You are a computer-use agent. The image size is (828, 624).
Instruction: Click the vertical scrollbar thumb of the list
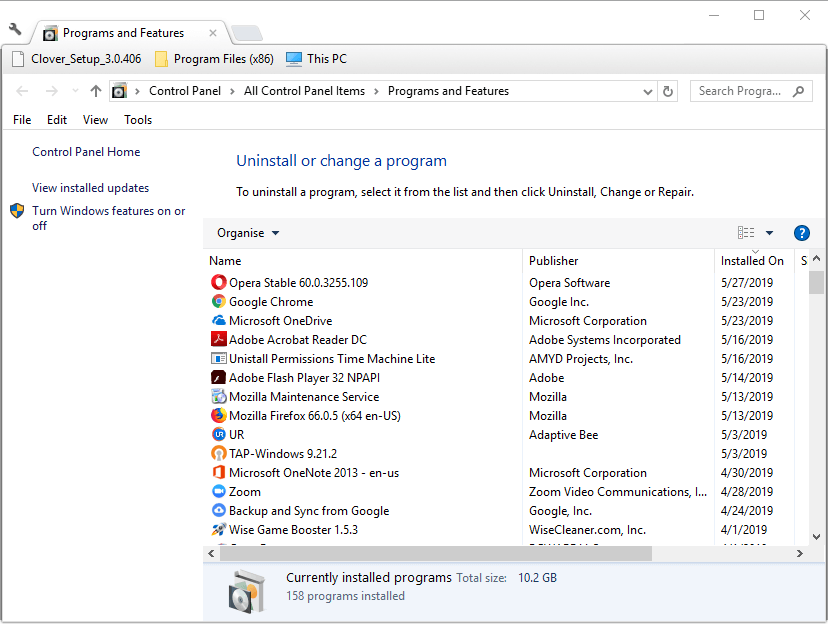[x=816, y=282]
